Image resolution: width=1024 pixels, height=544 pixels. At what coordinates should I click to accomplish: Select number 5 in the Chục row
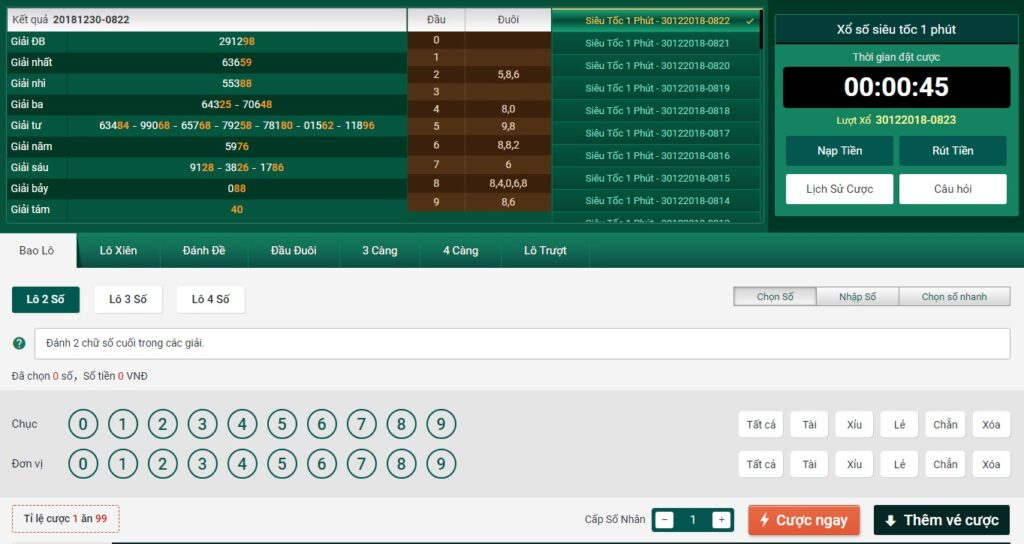point(282,424)
